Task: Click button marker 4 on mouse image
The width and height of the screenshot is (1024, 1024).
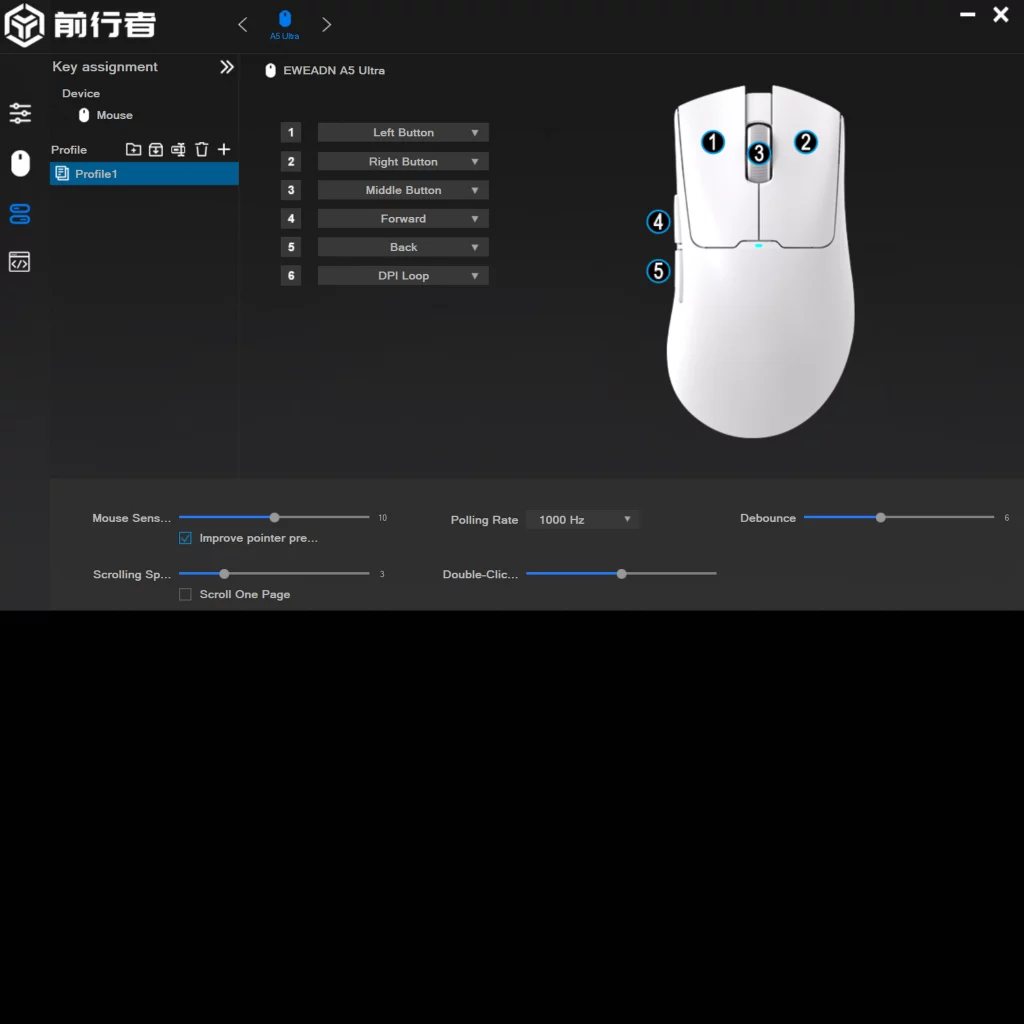Action: point(658,222)
